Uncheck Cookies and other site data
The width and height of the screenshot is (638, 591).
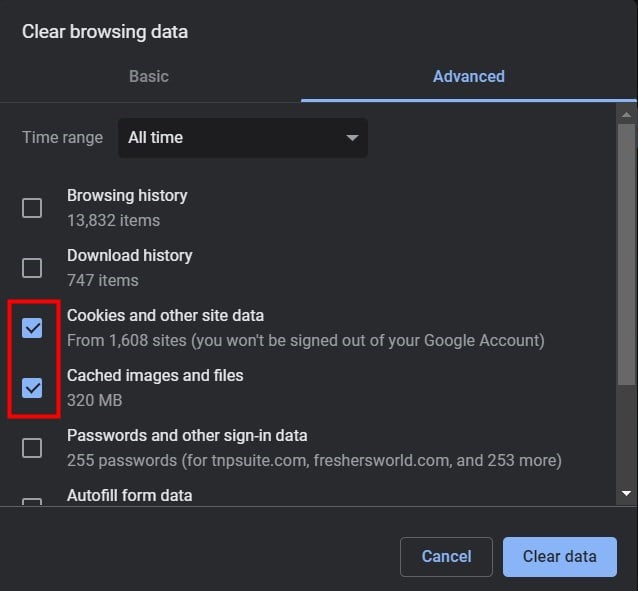[x=32, y=328]
